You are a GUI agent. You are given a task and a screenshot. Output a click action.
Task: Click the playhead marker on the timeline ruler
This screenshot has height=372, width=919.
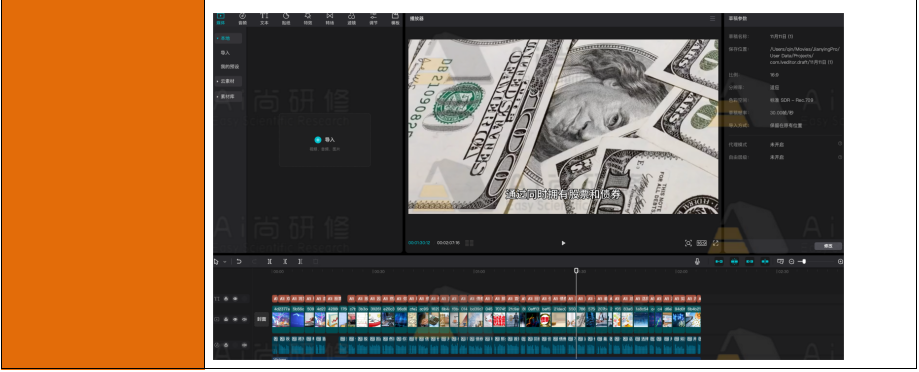point(576,271)
